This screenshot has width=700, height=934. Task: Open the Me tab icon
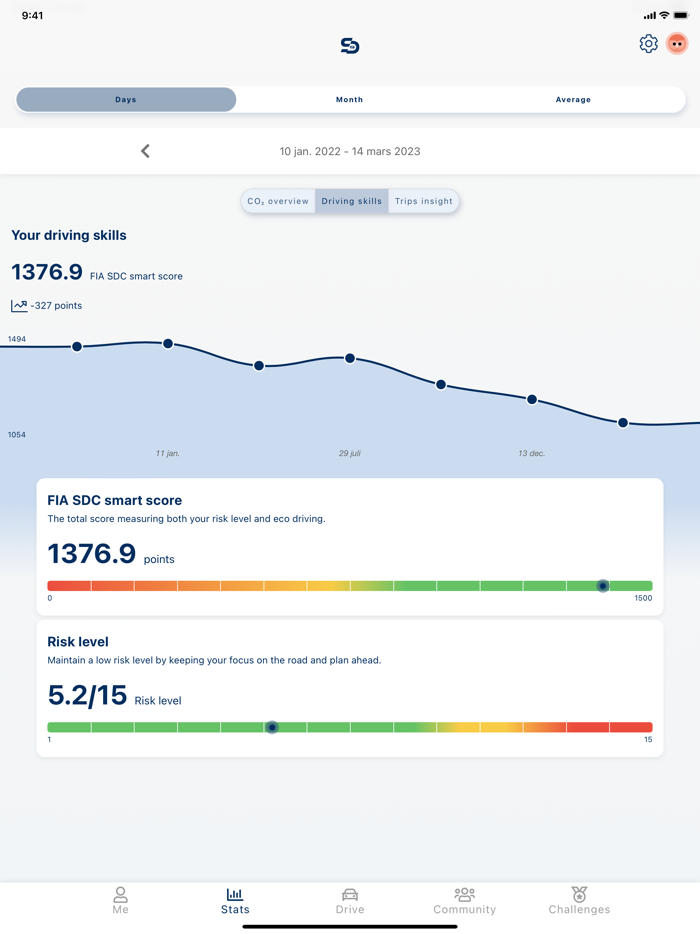(x=120, y=894)
